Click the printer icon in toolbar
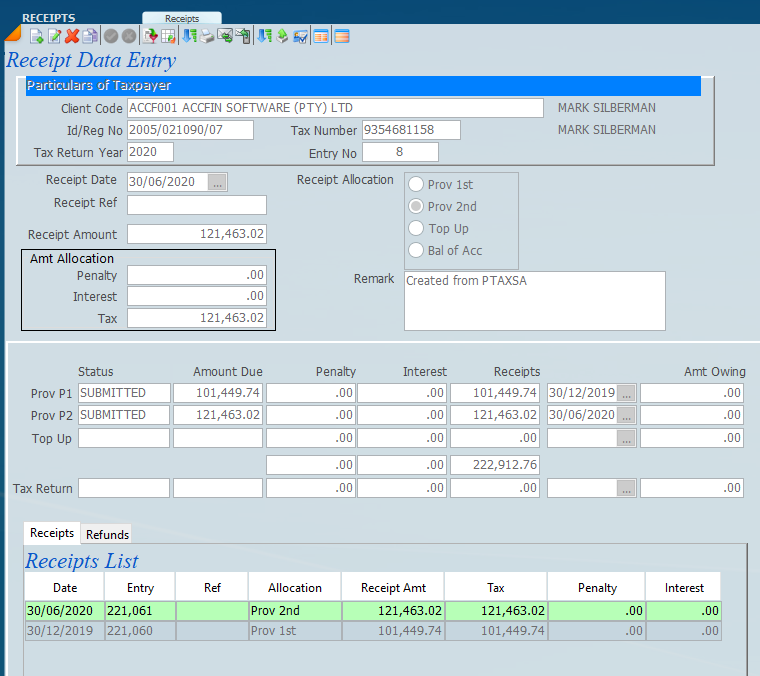 207,36
